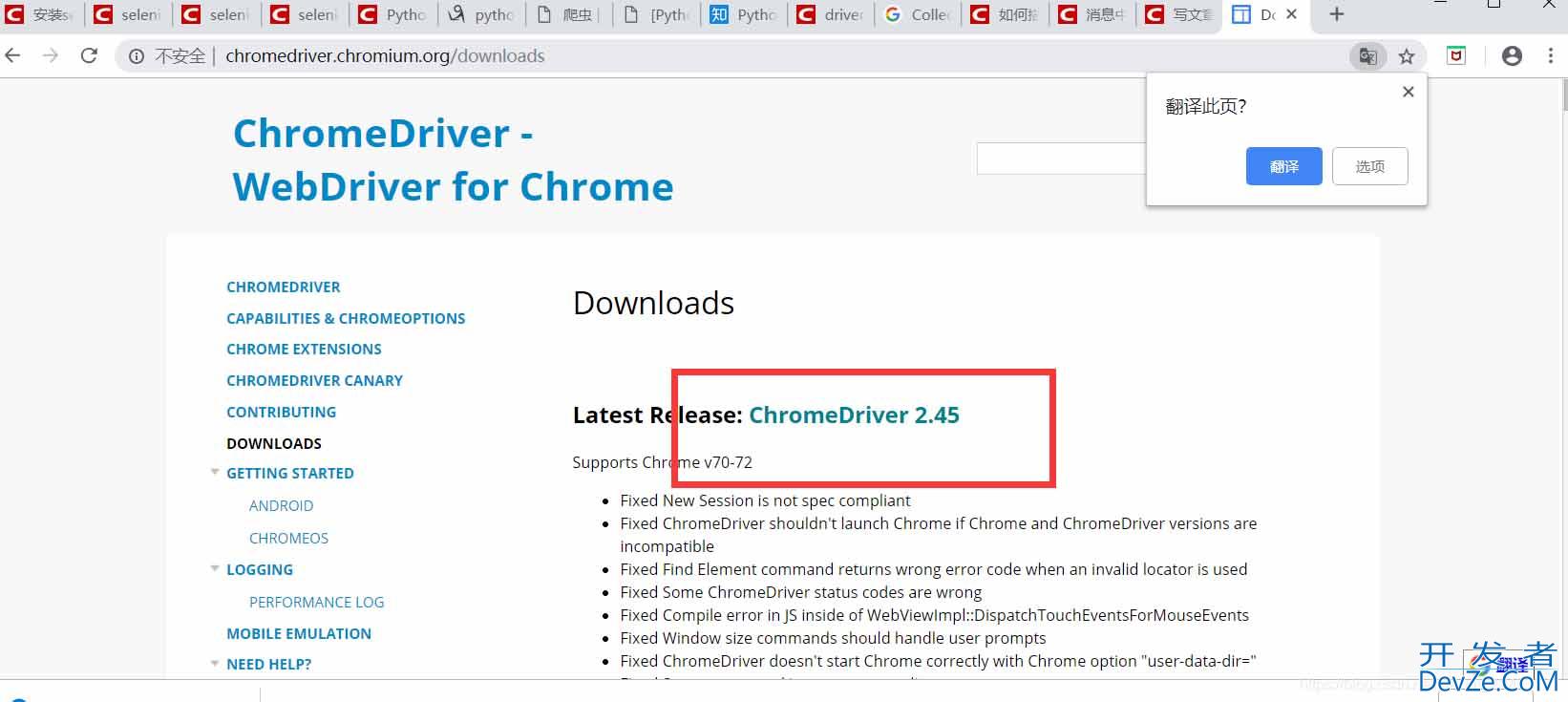Collapse the GETTING STARTED section arrow
Viewport: 1568px width, 702px height.
click(215, 472)
